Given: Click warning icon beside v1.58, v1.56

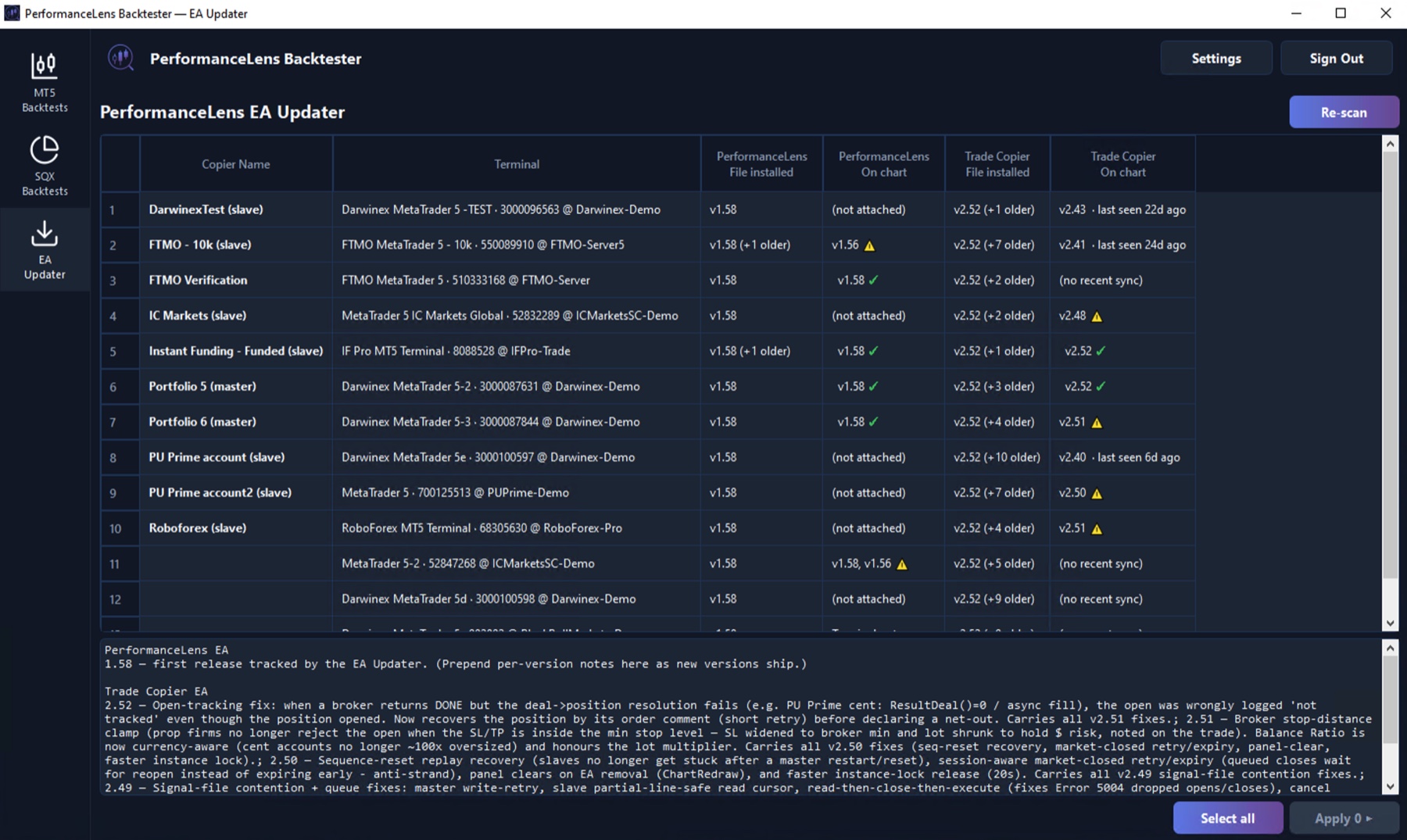Looking at the screenshot, I should tap(902, 564).
